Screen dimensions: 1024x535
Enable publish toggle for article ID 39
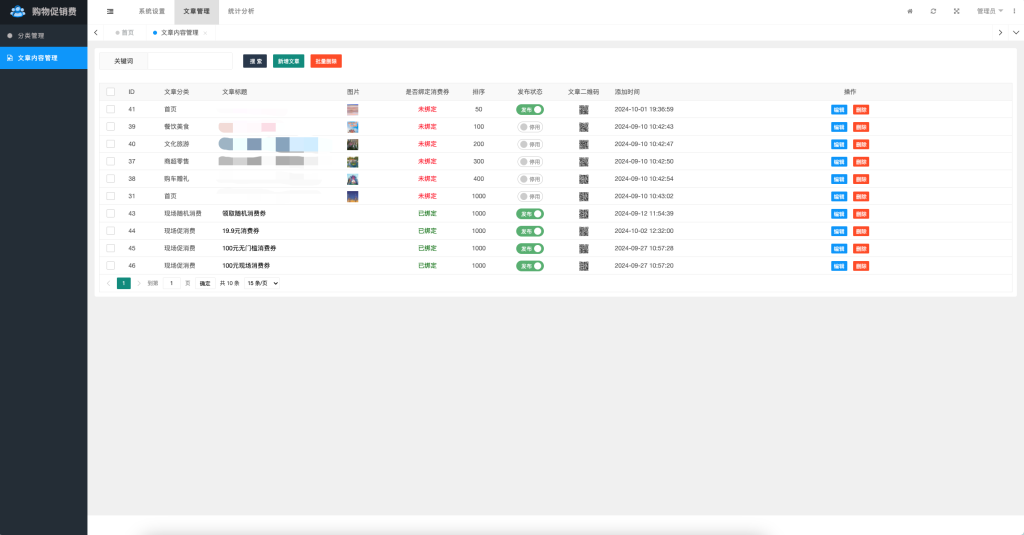(530, 127)
